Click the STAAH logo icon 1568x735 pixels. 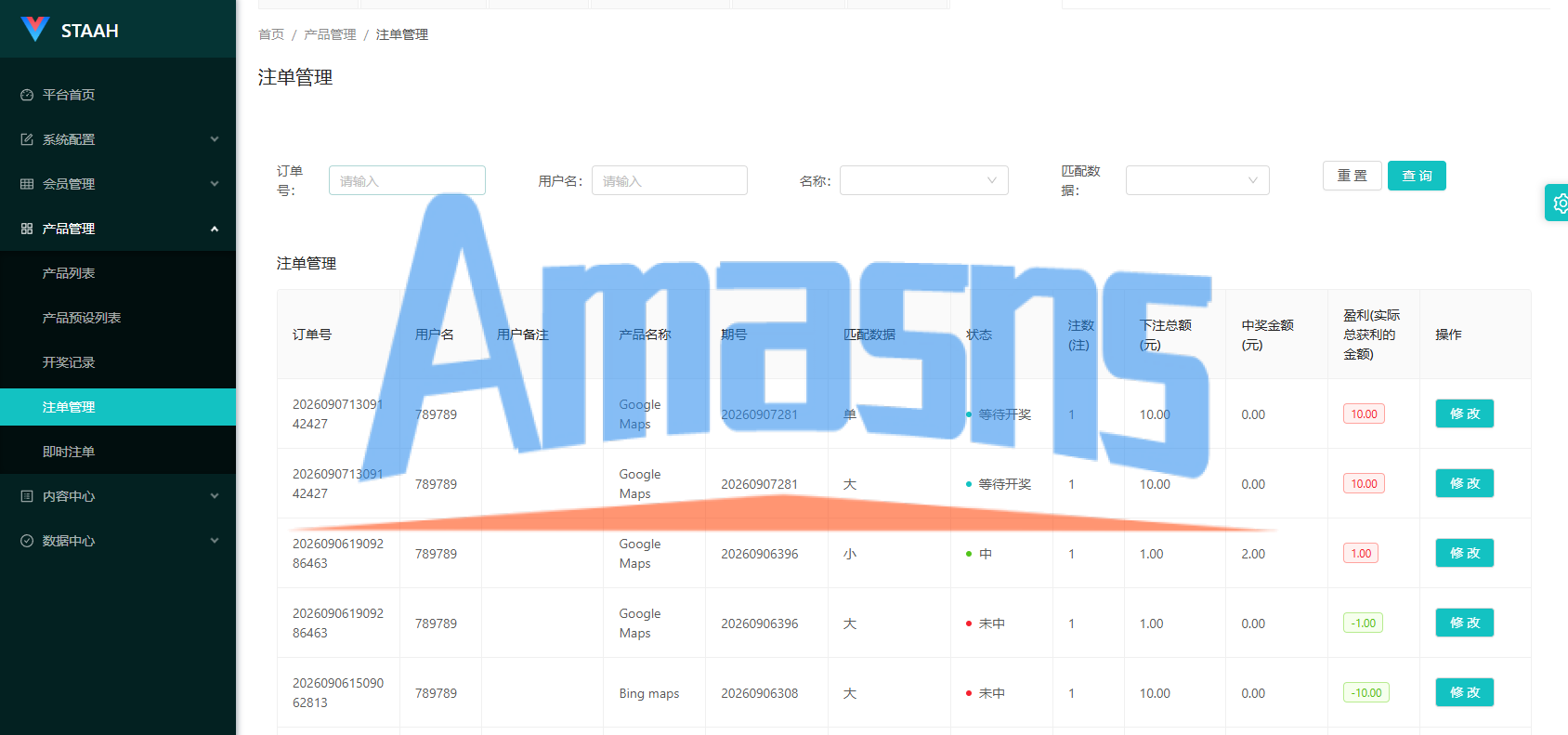[x=35, y=30]
